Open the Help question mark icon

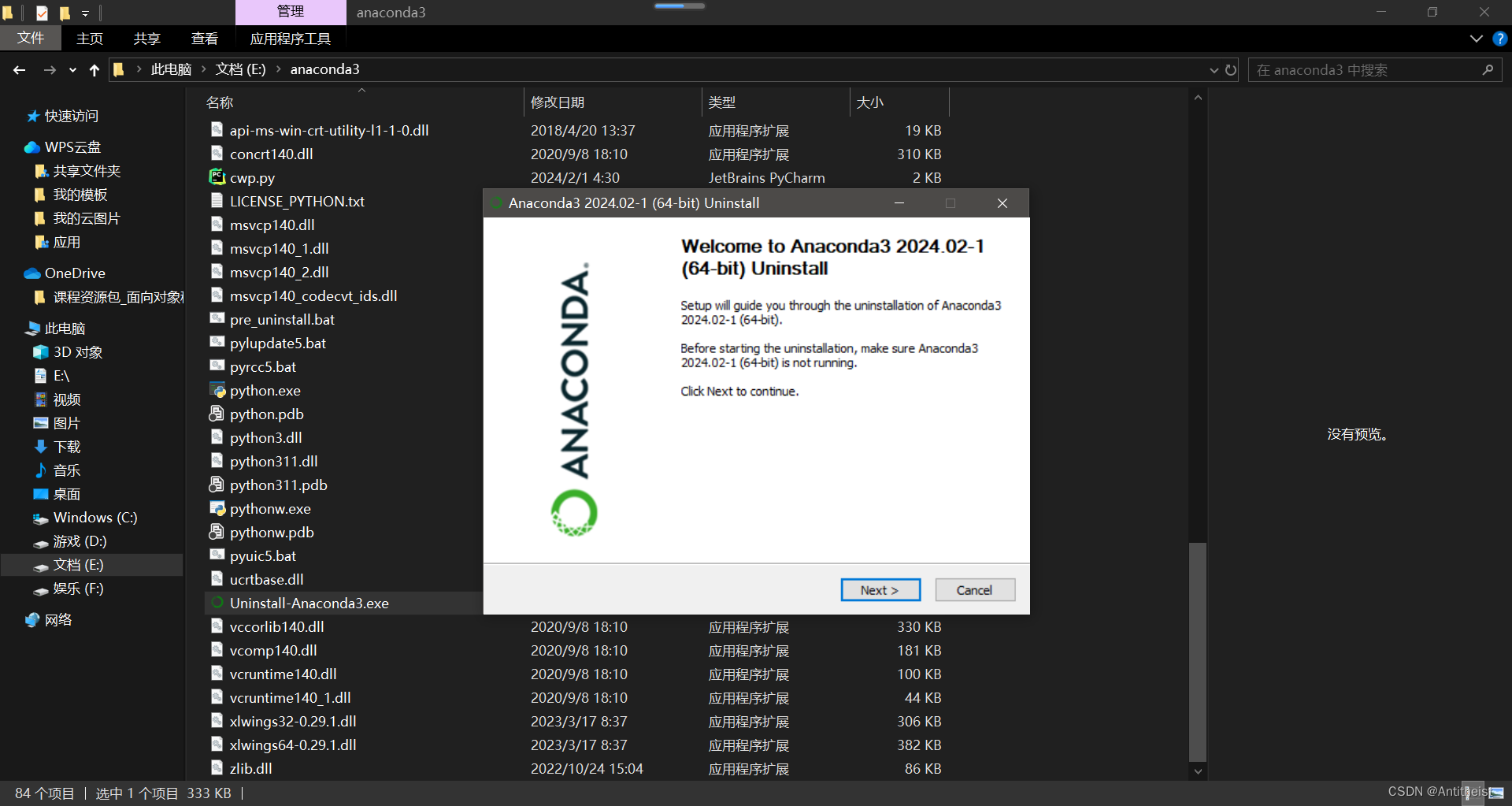pos(1499,38)
